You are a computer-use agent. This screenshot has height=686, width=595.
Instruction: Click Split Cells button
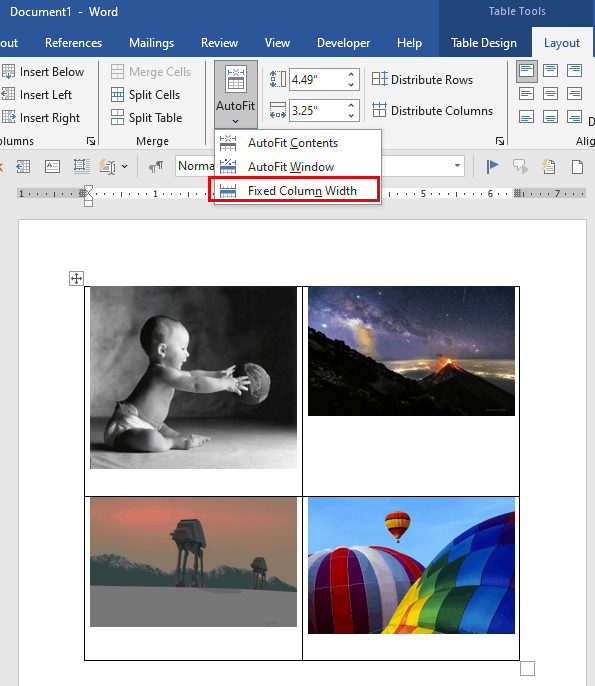pos(145,94)
